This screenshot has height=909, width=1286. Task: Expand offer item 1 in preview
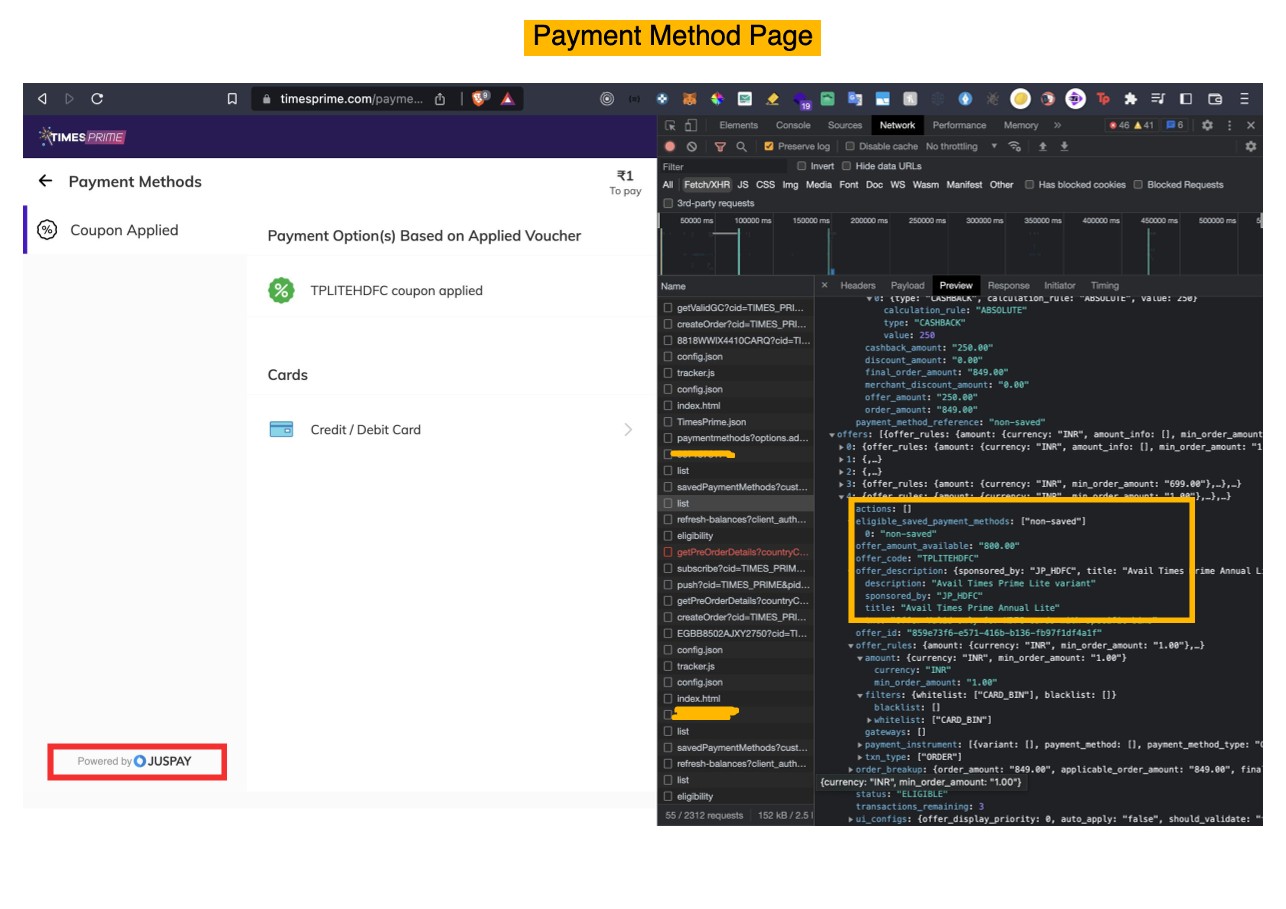coord(841,459)
